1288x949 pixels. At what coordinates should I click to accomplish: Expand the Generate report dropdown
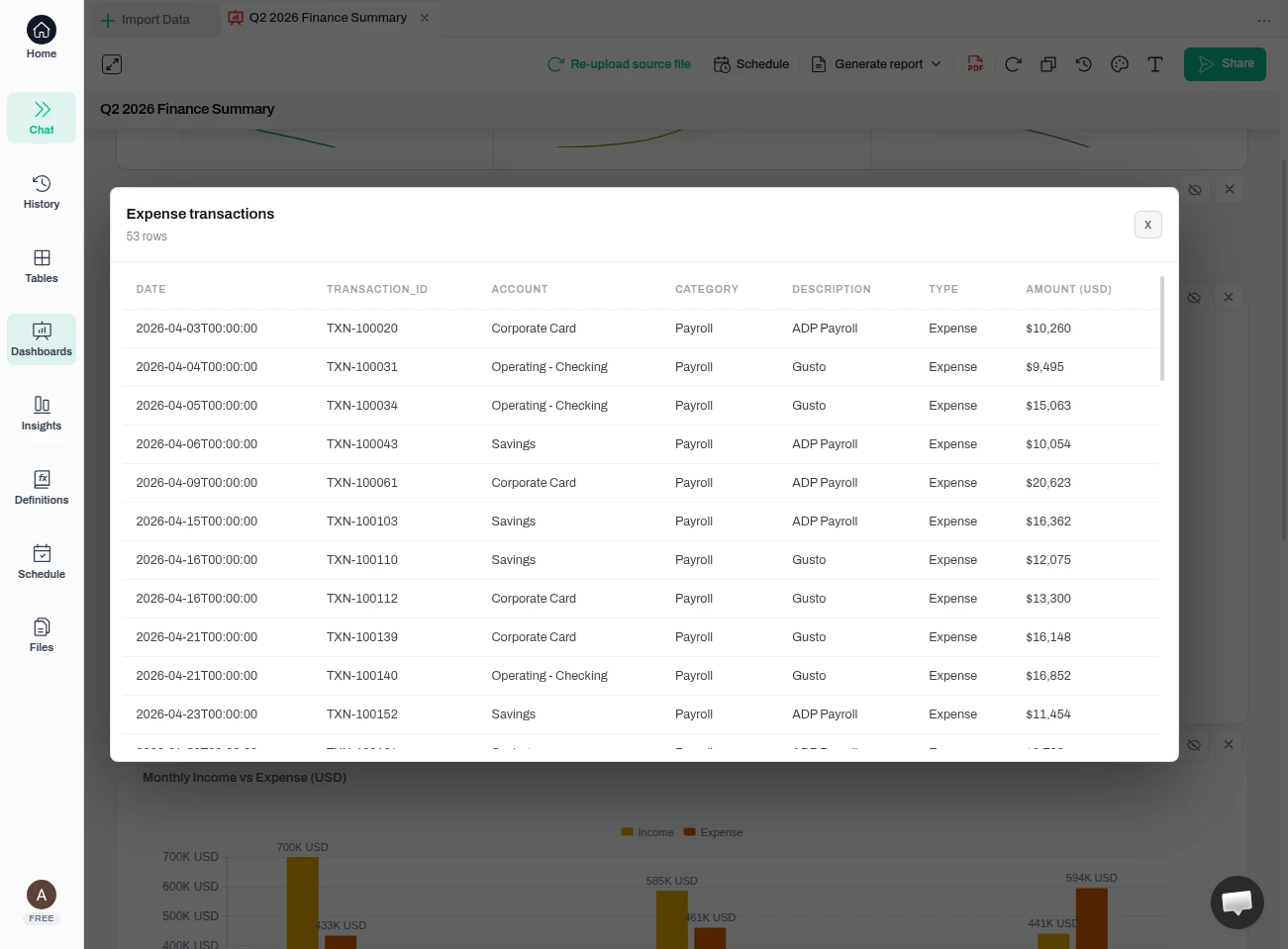(876, 64)
